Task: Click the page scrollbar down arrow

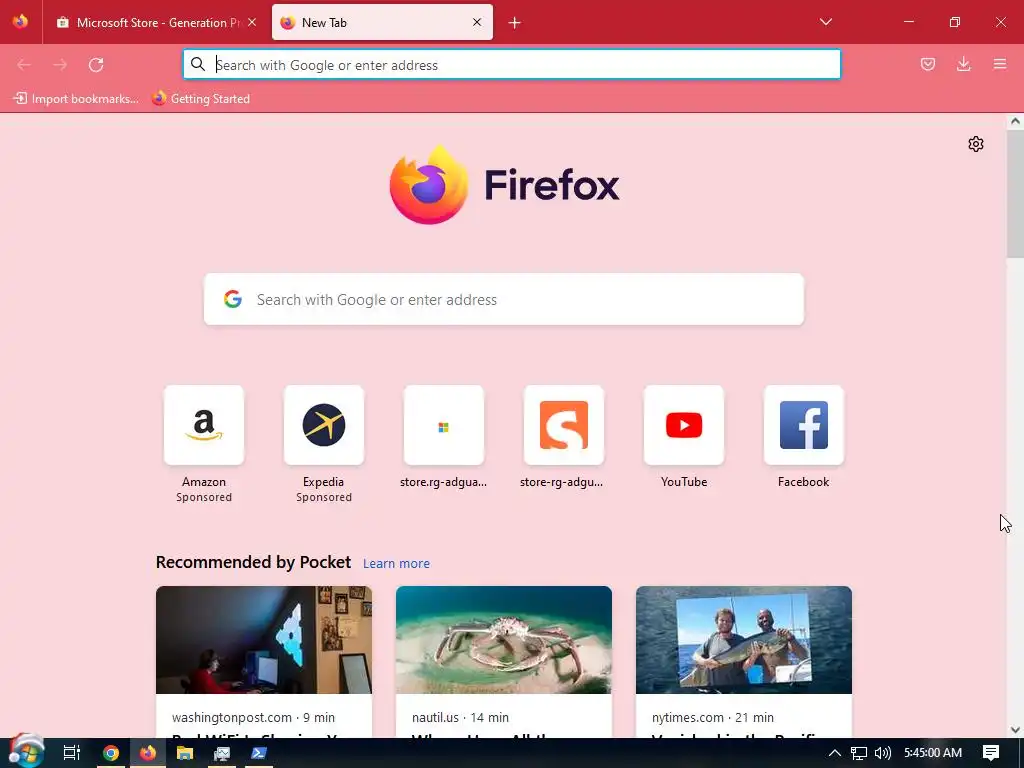Action: (x=1015, y=729)
